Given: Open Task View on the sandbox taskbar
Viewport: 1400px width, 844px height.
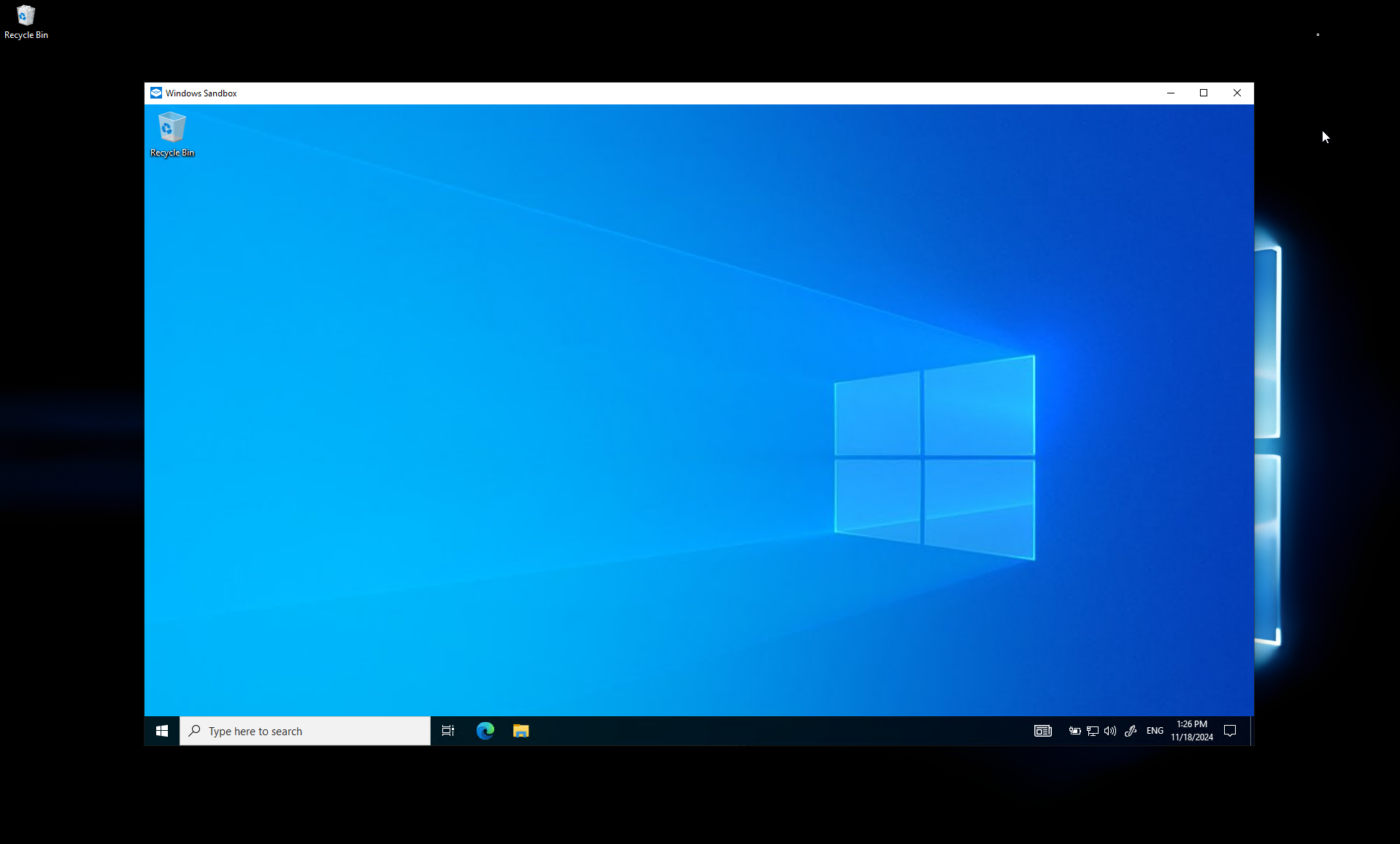Looking at the screenshot, I should pos(448,731).
